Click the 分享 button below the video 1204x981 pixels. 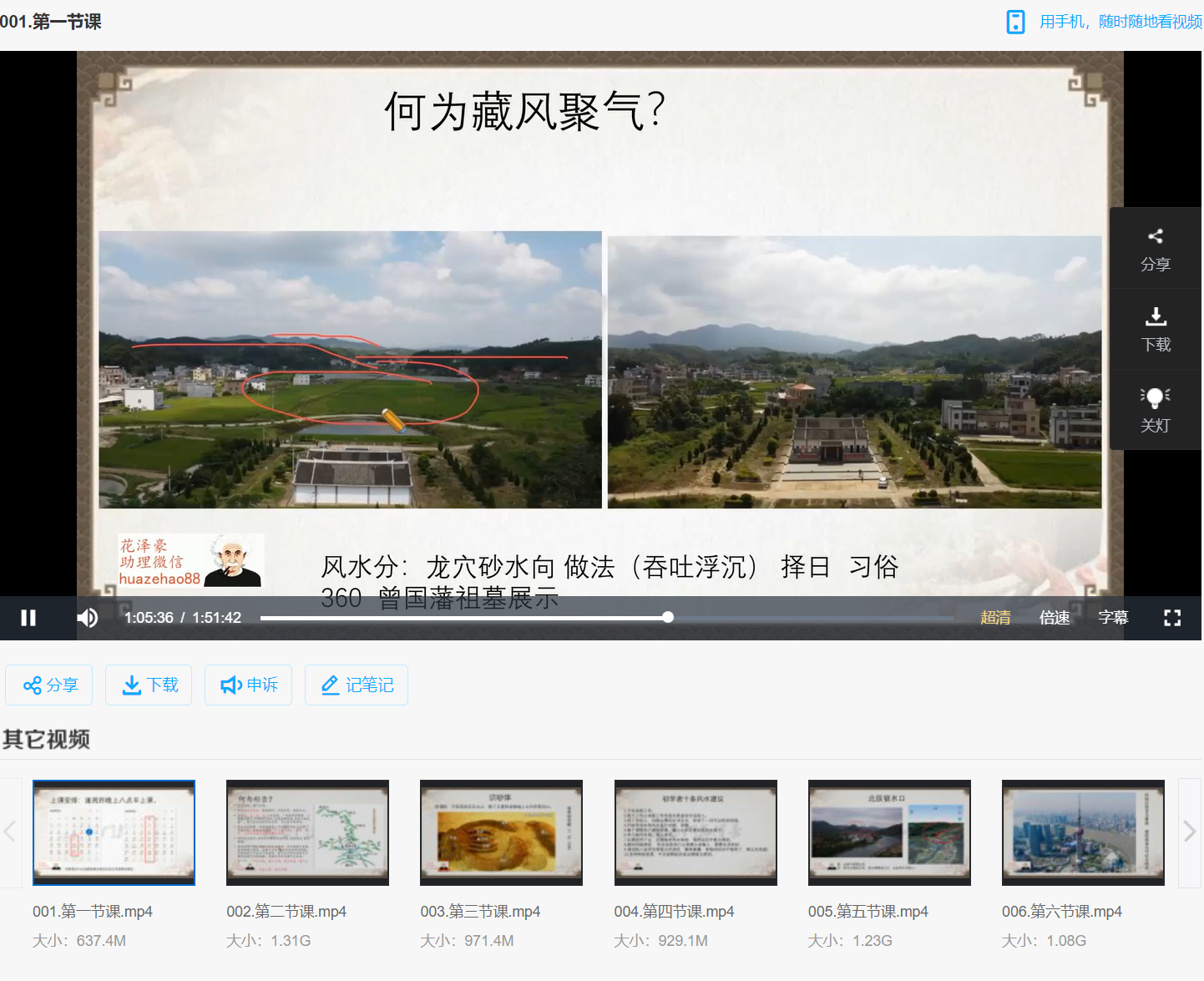[x=49, y=685]
